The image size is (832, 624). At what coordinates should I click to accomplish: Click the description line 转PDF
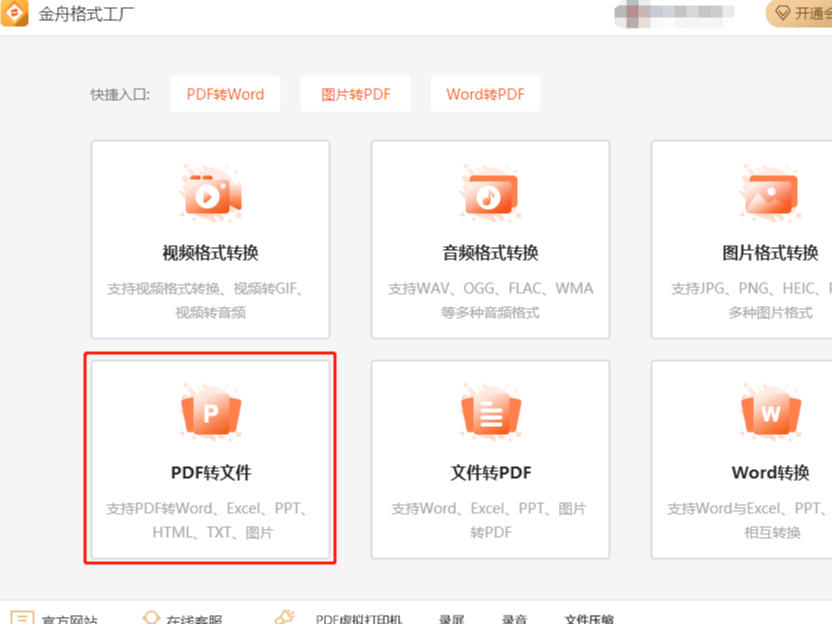[491, 532]
